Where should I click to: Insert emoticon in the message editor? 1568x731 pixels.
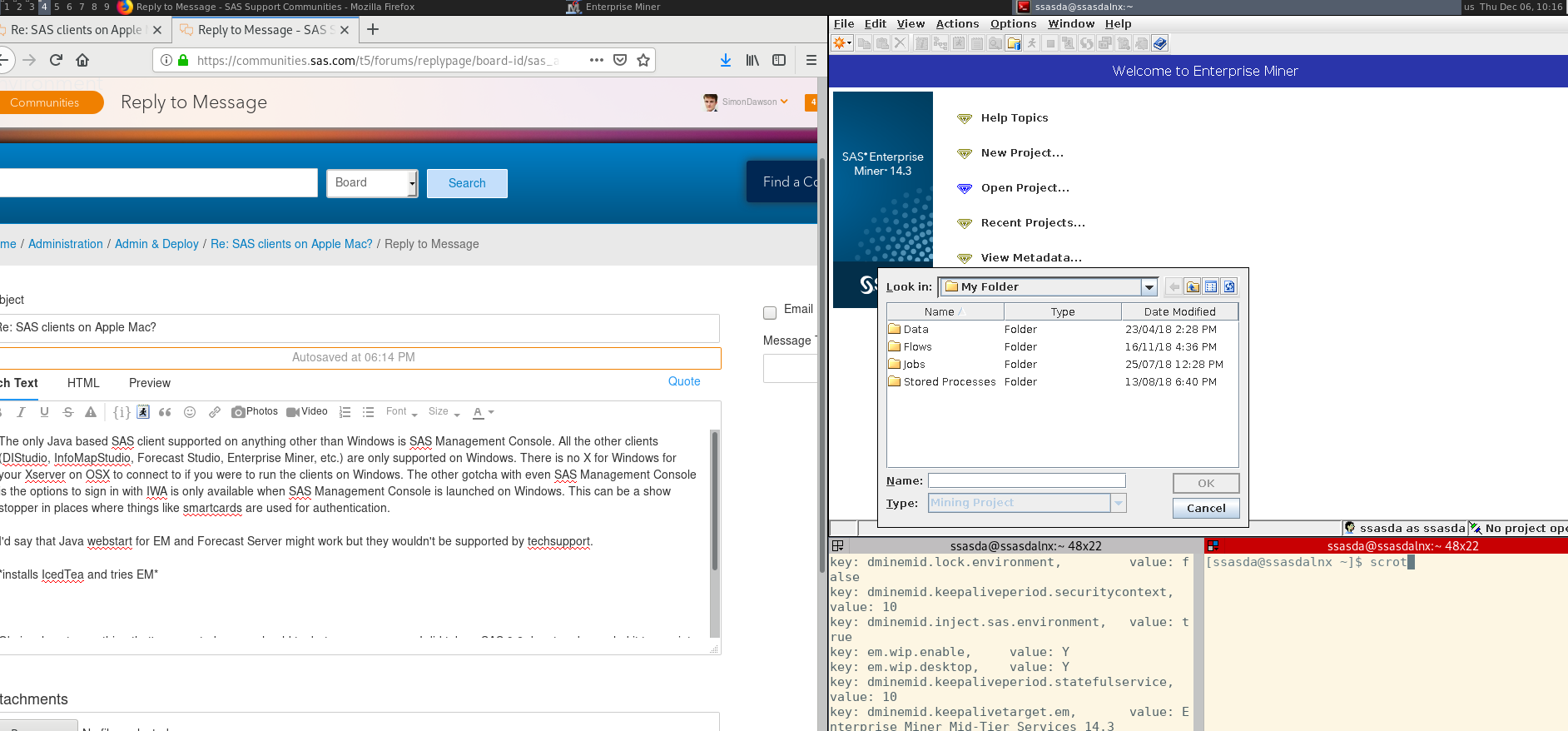(190, 412)
